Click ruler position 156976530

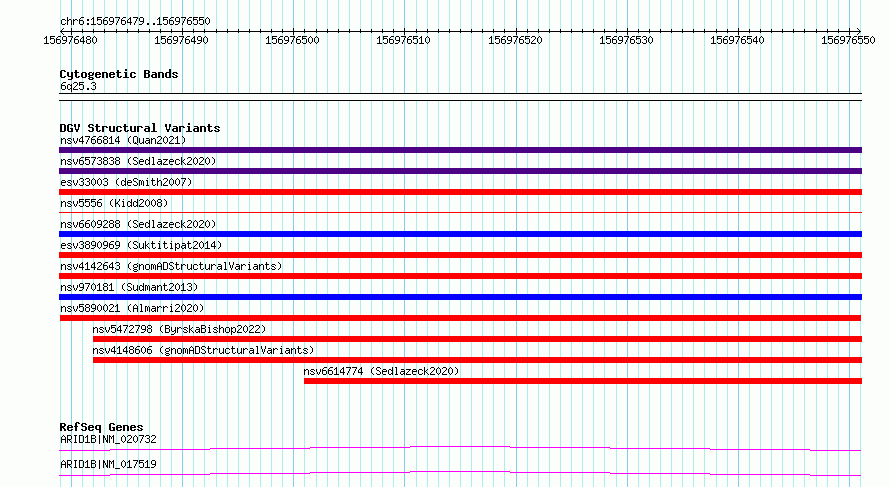pos(626,40)
